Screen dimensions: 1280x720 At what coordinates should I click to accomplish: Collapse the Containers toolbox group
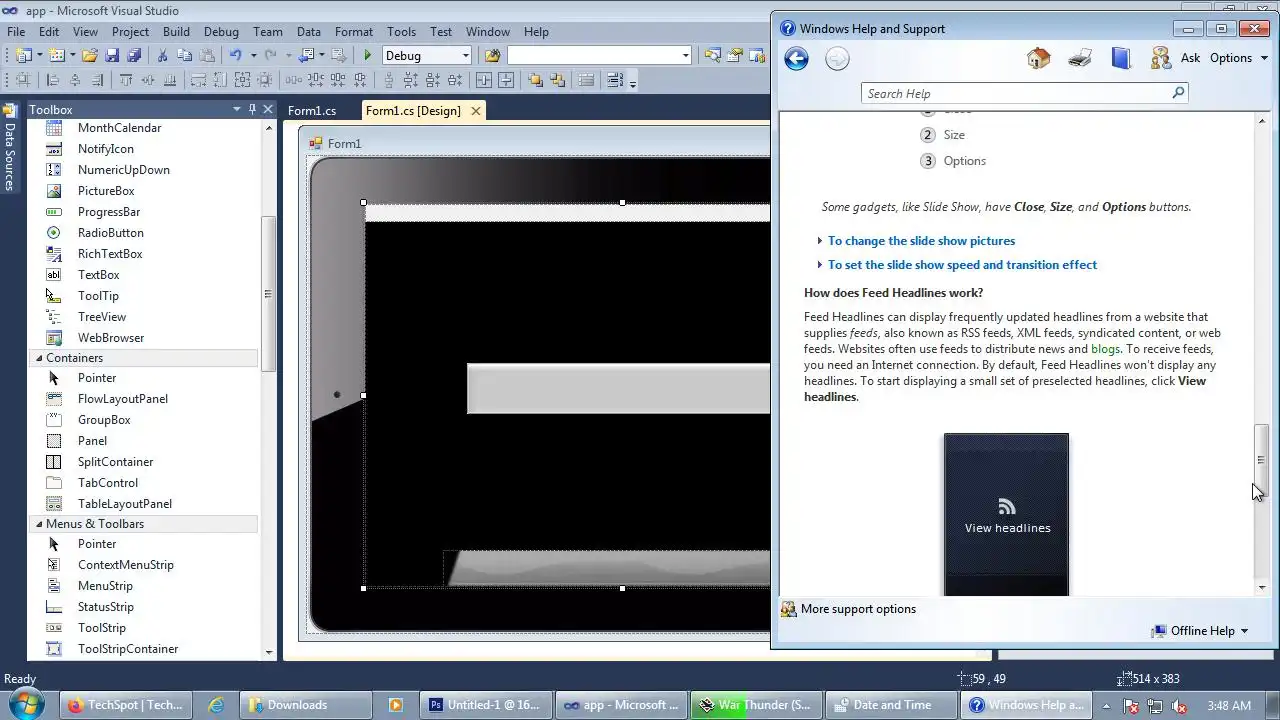[39, 358]
